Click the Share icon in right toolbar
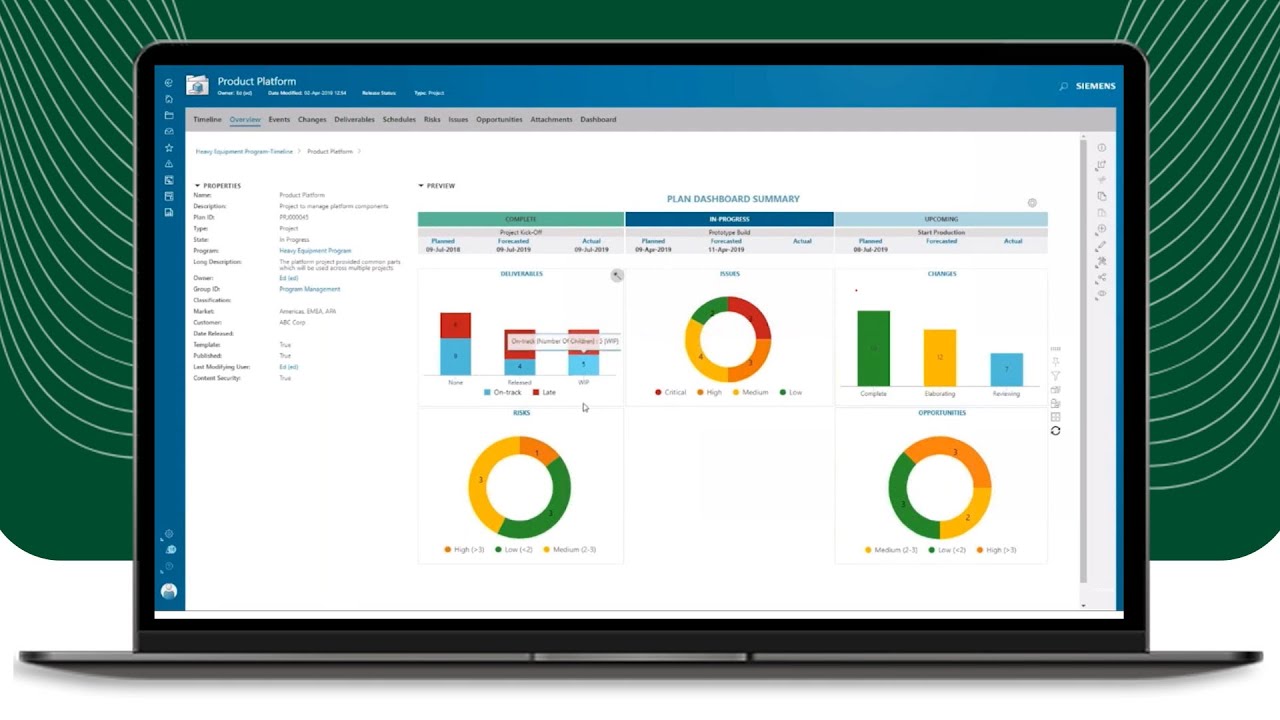The image size is (1280, 720). 1102,278
